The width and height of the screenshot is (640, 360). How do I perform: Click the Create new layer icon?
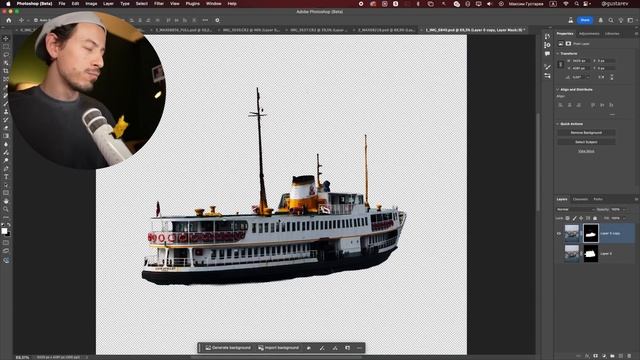(621, 356)
